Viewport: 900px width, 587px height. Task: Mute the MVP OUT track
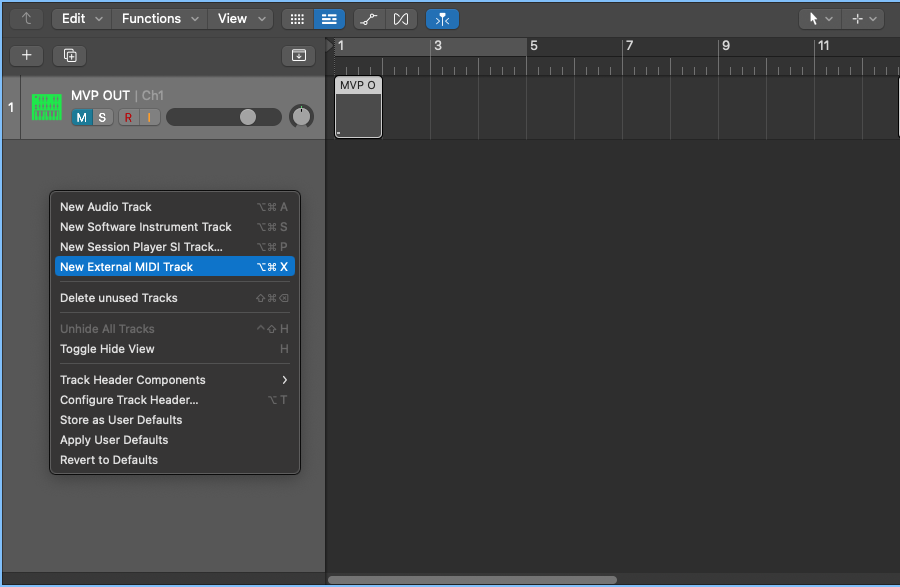(81, 118)
